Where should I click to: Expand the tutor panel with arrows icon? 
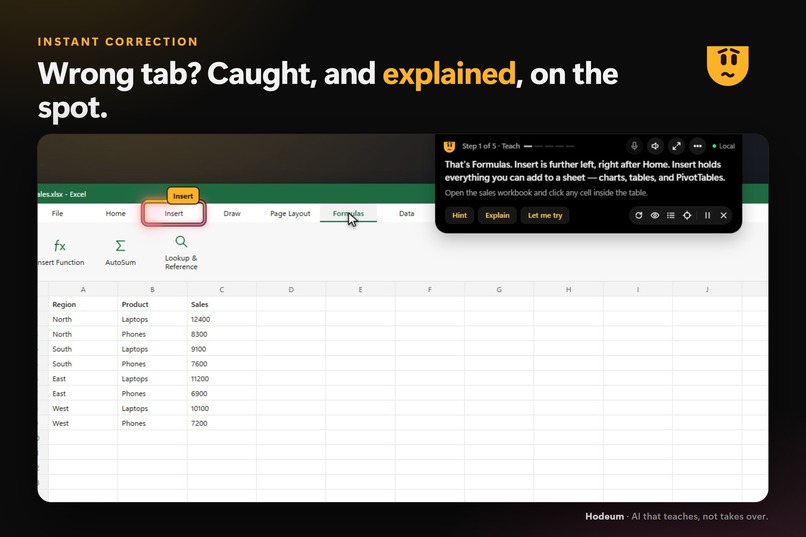tap(676, 146)
